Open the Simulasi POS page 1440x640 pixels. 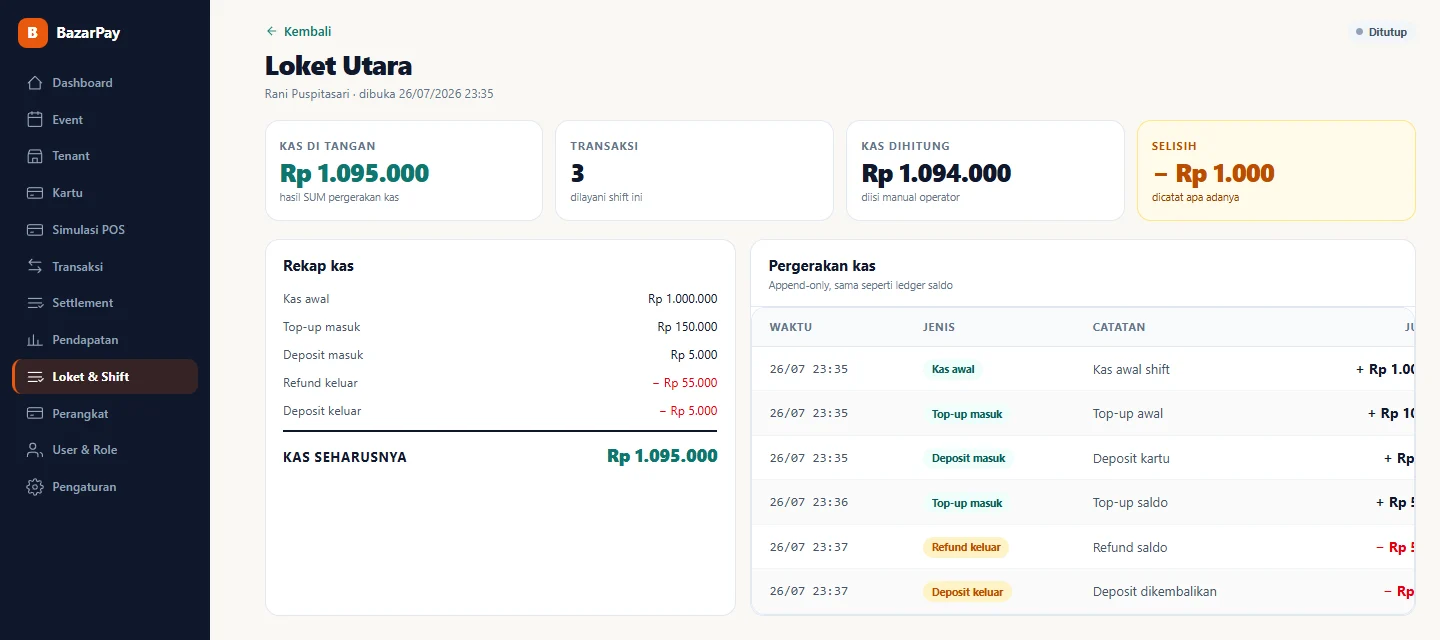point(105,230)
